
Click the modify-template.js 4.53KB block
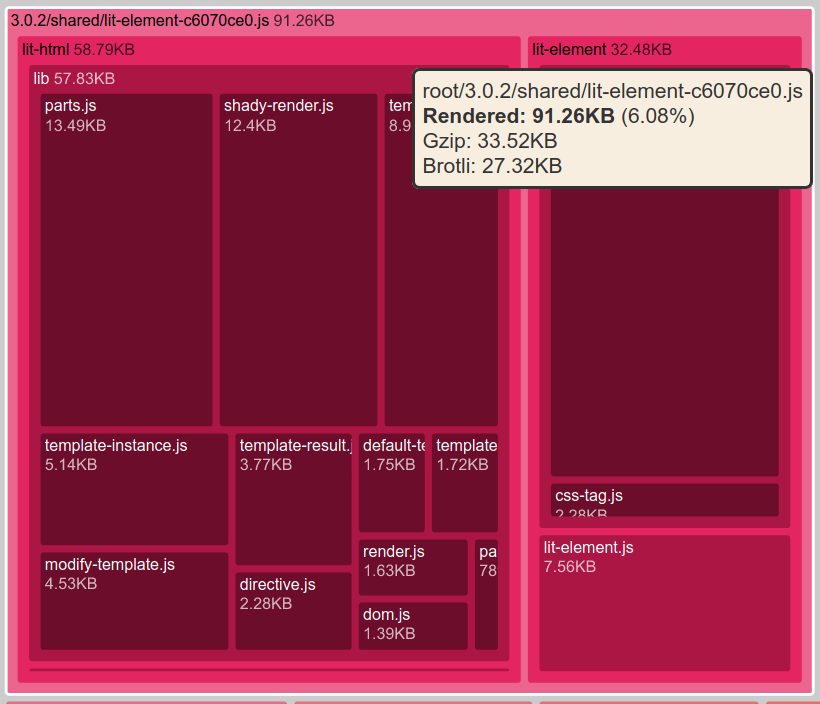pos(134,601)
